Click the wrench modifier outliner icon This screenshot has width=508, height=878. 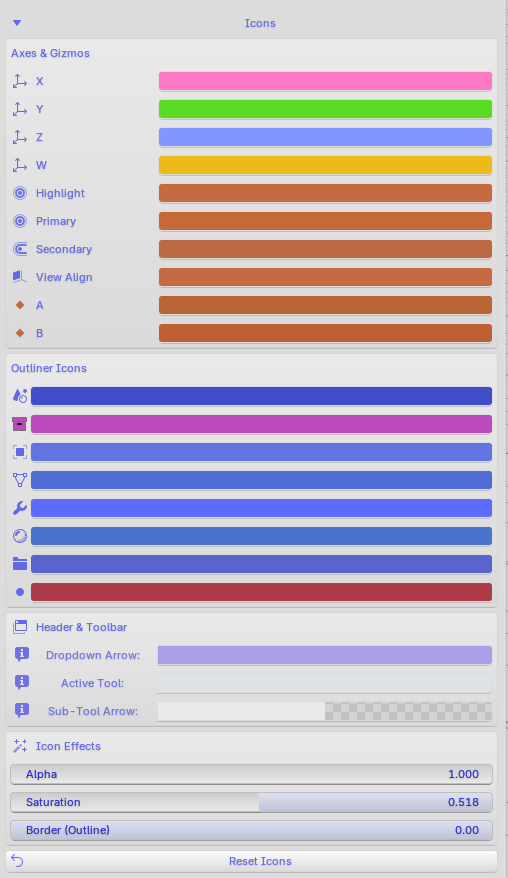pos(20,508)
